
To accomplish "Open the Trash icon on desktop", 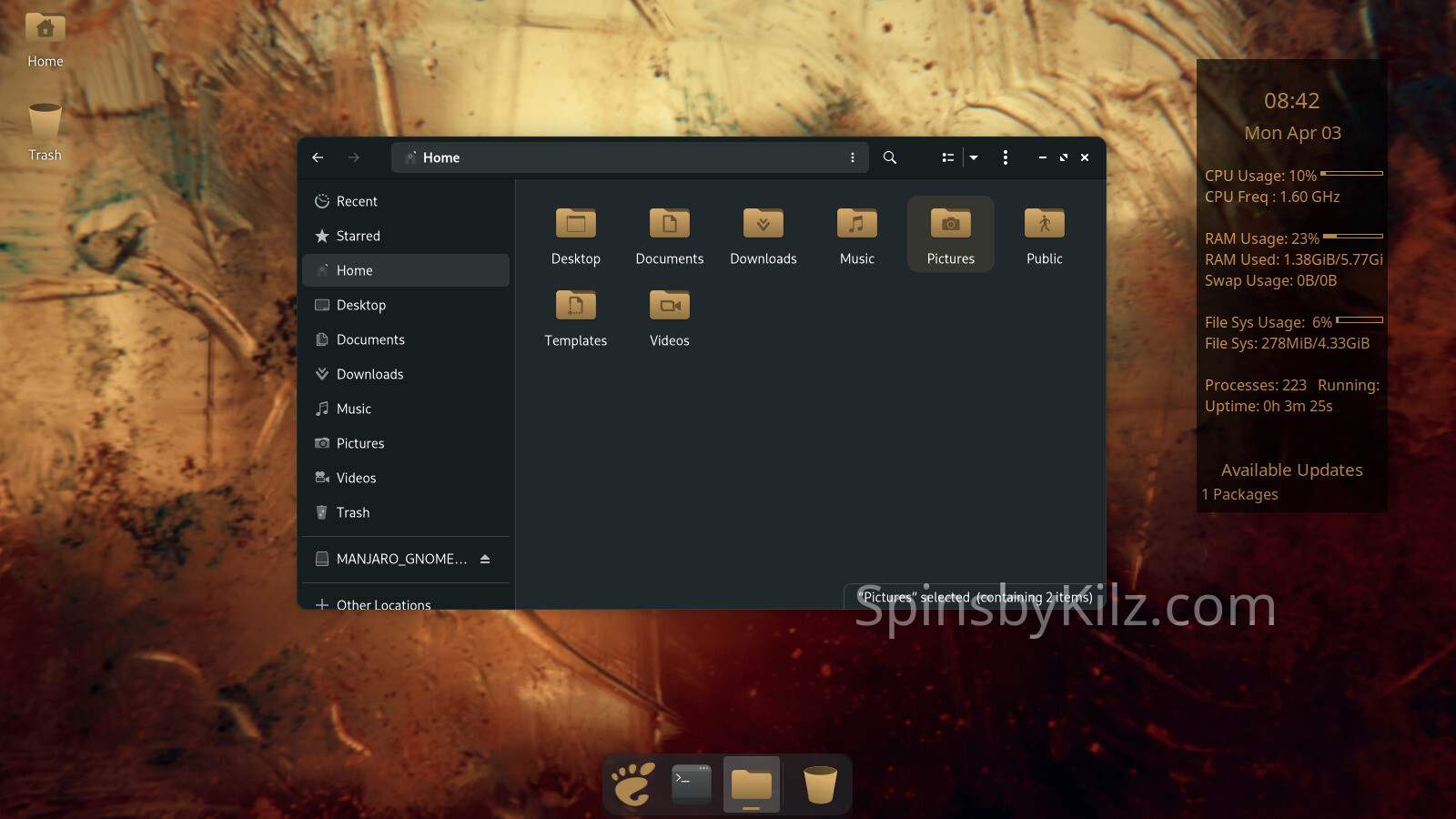I will click(x=45, y=123).
